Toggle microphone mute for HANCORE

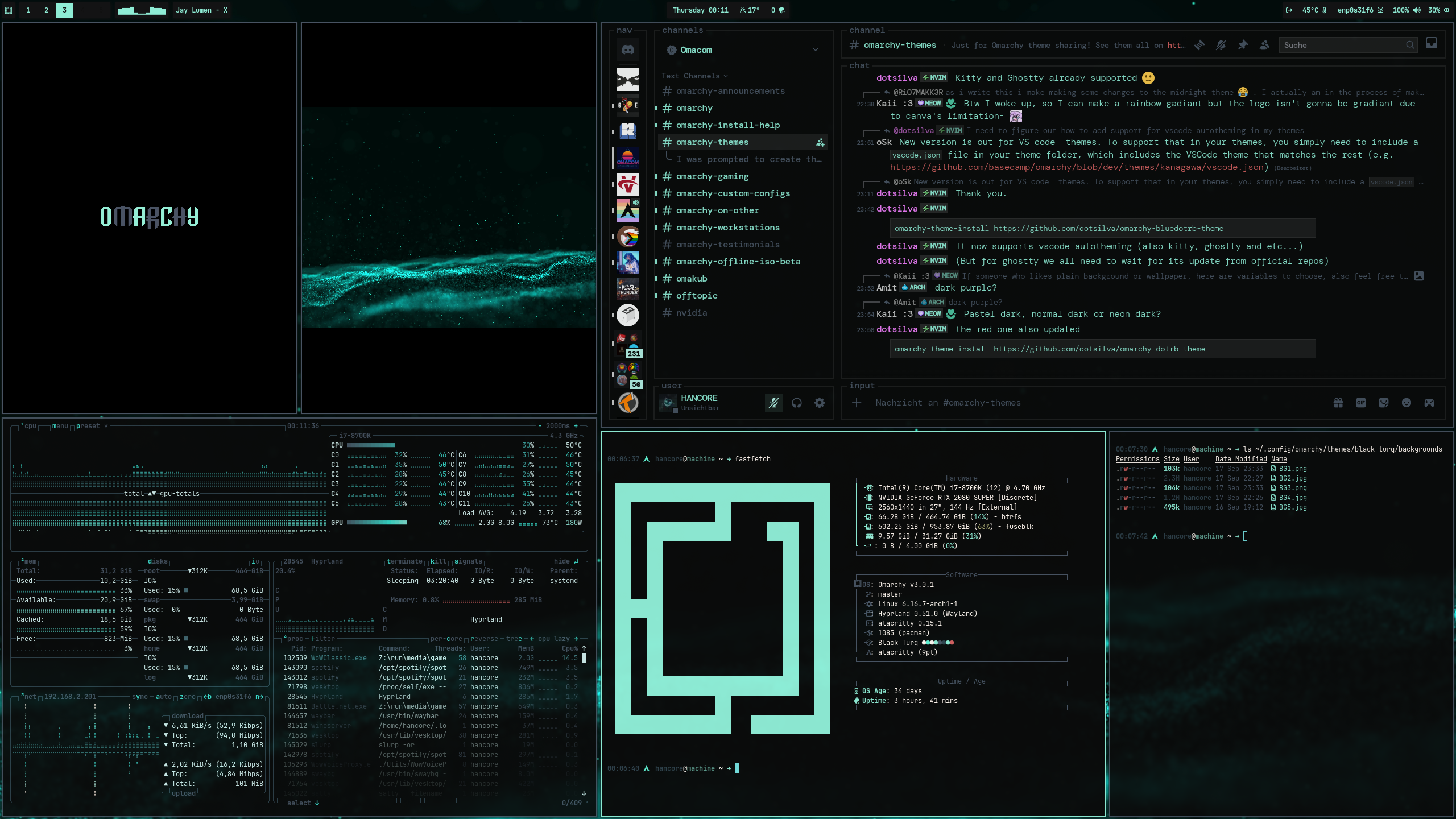coord(773,403)
